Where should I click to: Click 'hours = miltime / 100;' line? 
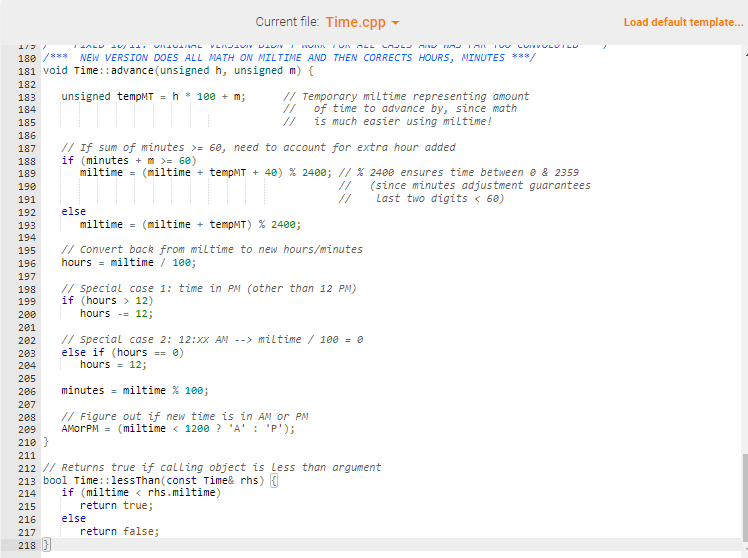(x=129, y=262)
